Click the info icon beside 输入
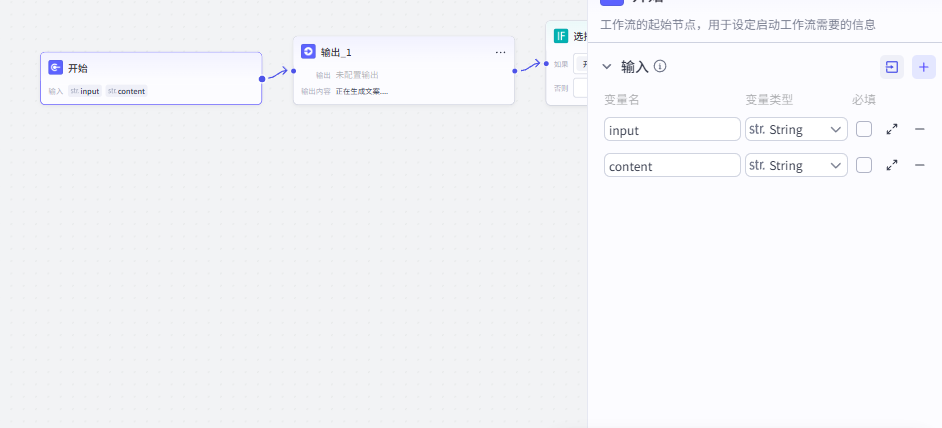Viewport: 942px width, 428px height. pos(660,67)
